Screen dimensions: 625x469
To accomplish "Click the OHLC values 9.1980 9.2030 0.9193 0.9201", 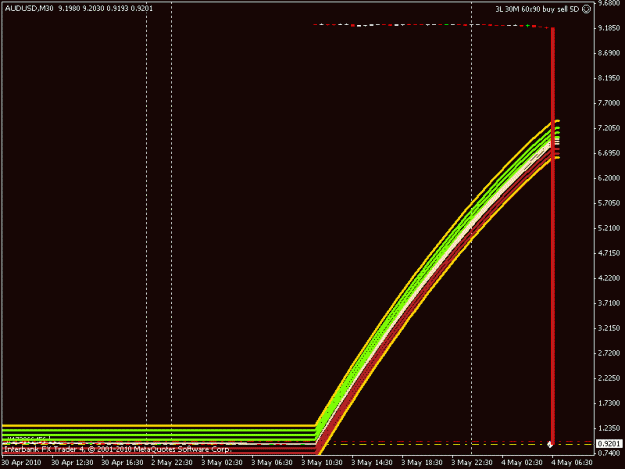I will pos(105,8).
